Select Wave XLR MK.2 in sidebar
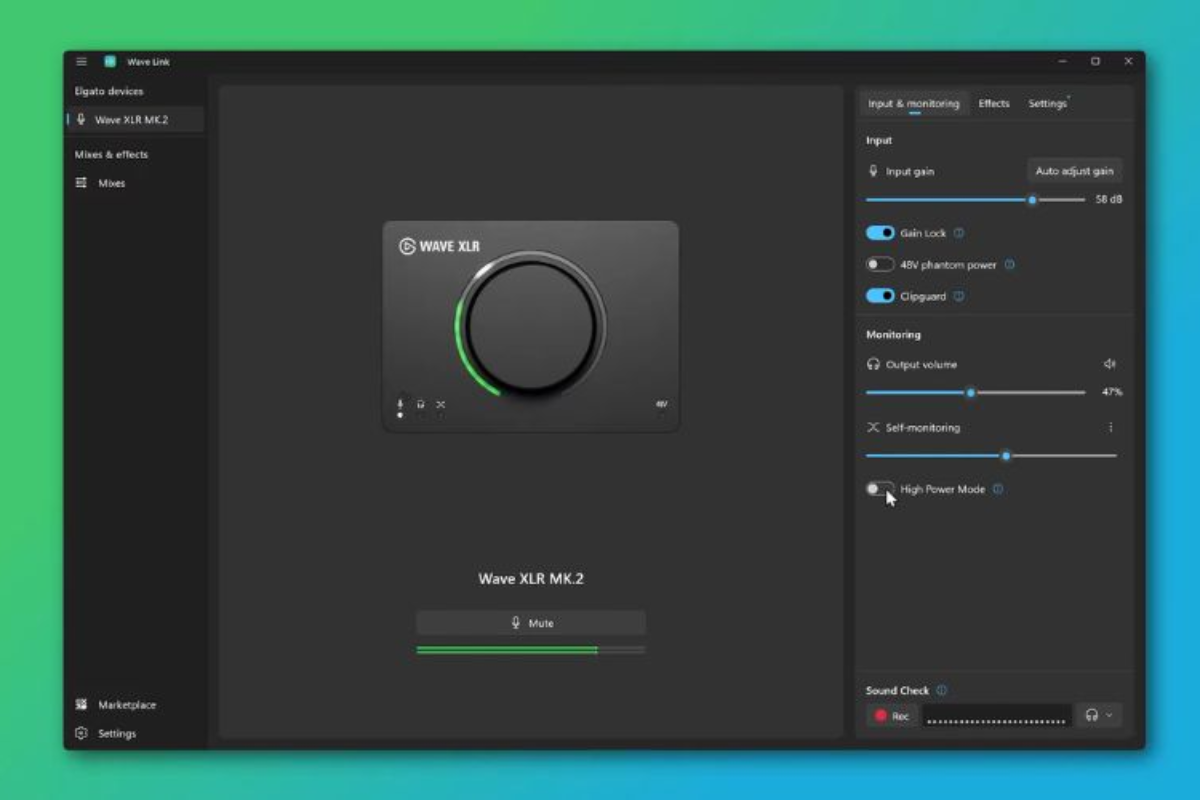Image resolution: width=1200 pixels, height=800 pixels. (x=135, y=120)
